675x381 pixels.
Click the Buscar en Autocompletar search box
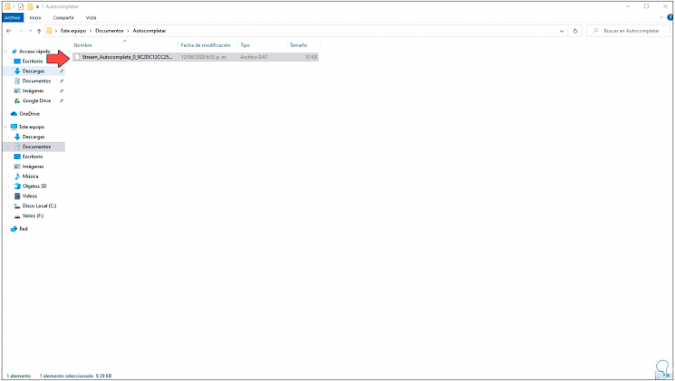coord(629,31)
